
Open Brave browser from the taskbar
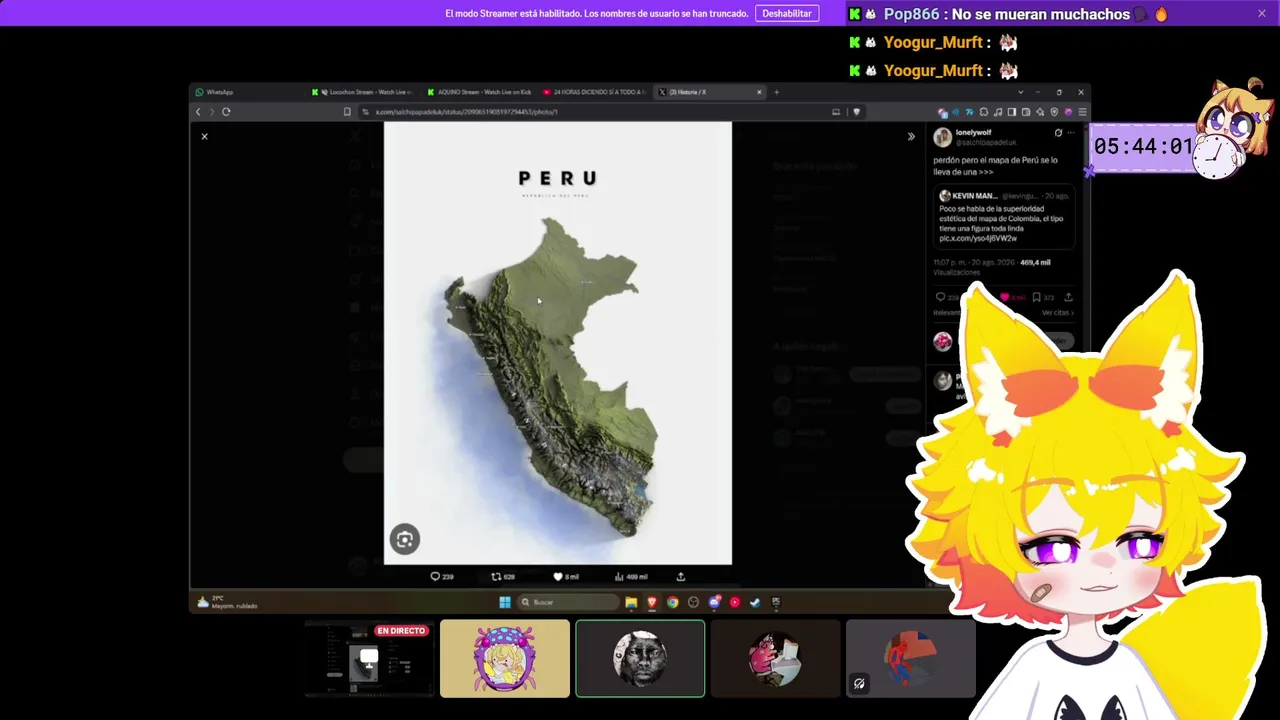pos(652,602)
